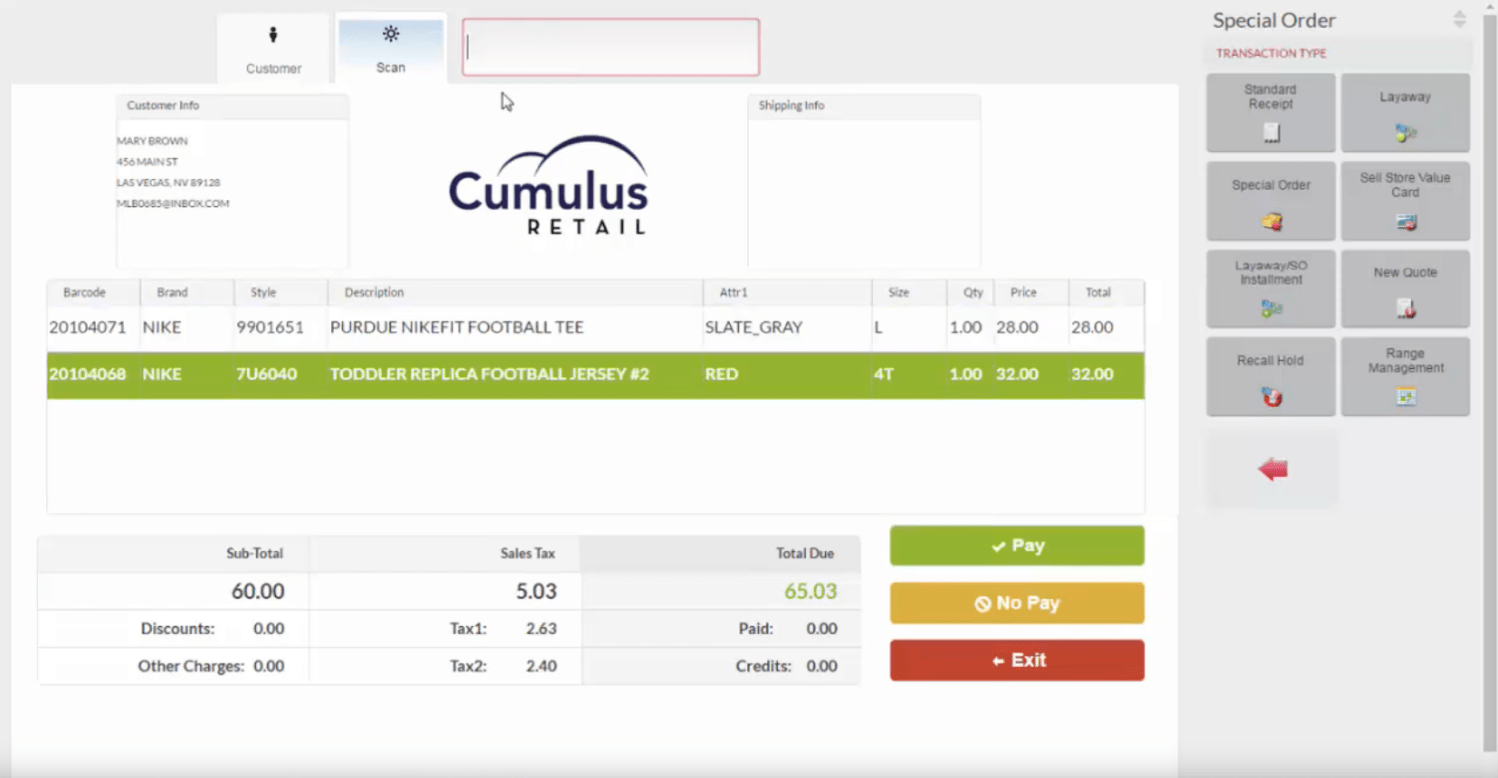Image resolution: width=1498 pixels, height=778 pixels.
Task: Click the red Exit button
Action: (1017, 660)
